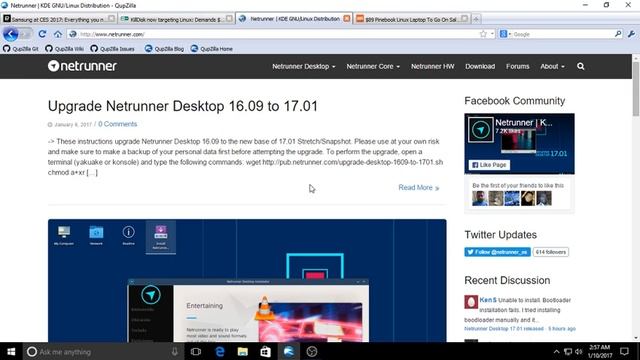Open the Windows Start menu
The height and width of the screenshot is (360, 640).
[x=11, y=351]
